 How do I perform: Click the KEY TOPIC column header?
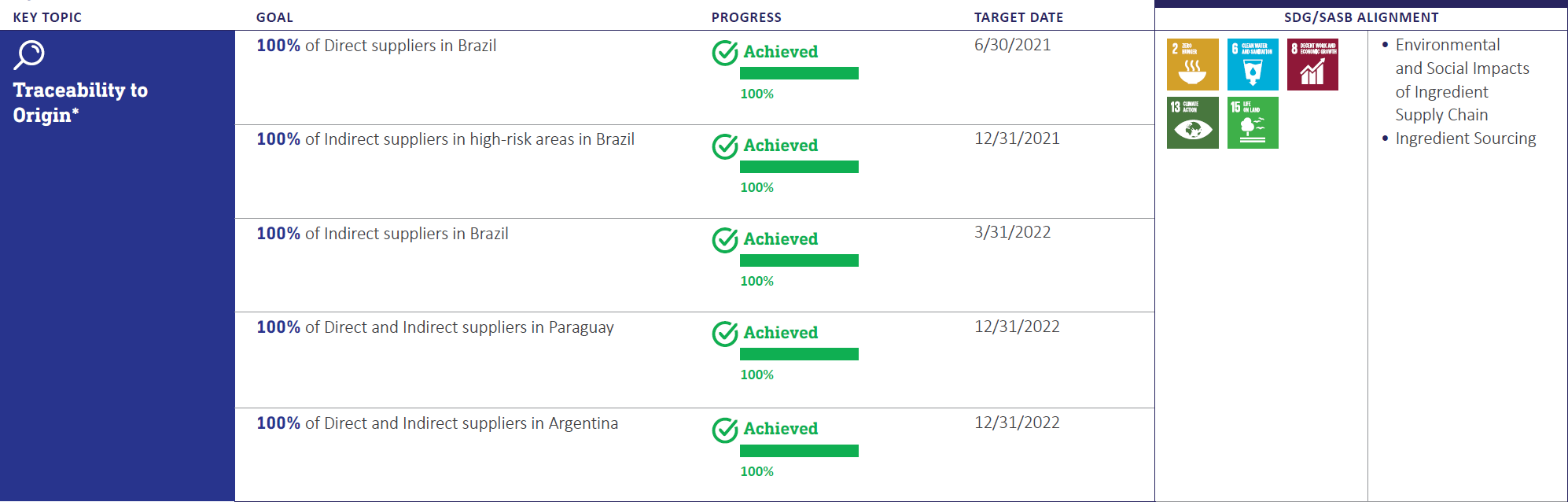pos(47,17)
